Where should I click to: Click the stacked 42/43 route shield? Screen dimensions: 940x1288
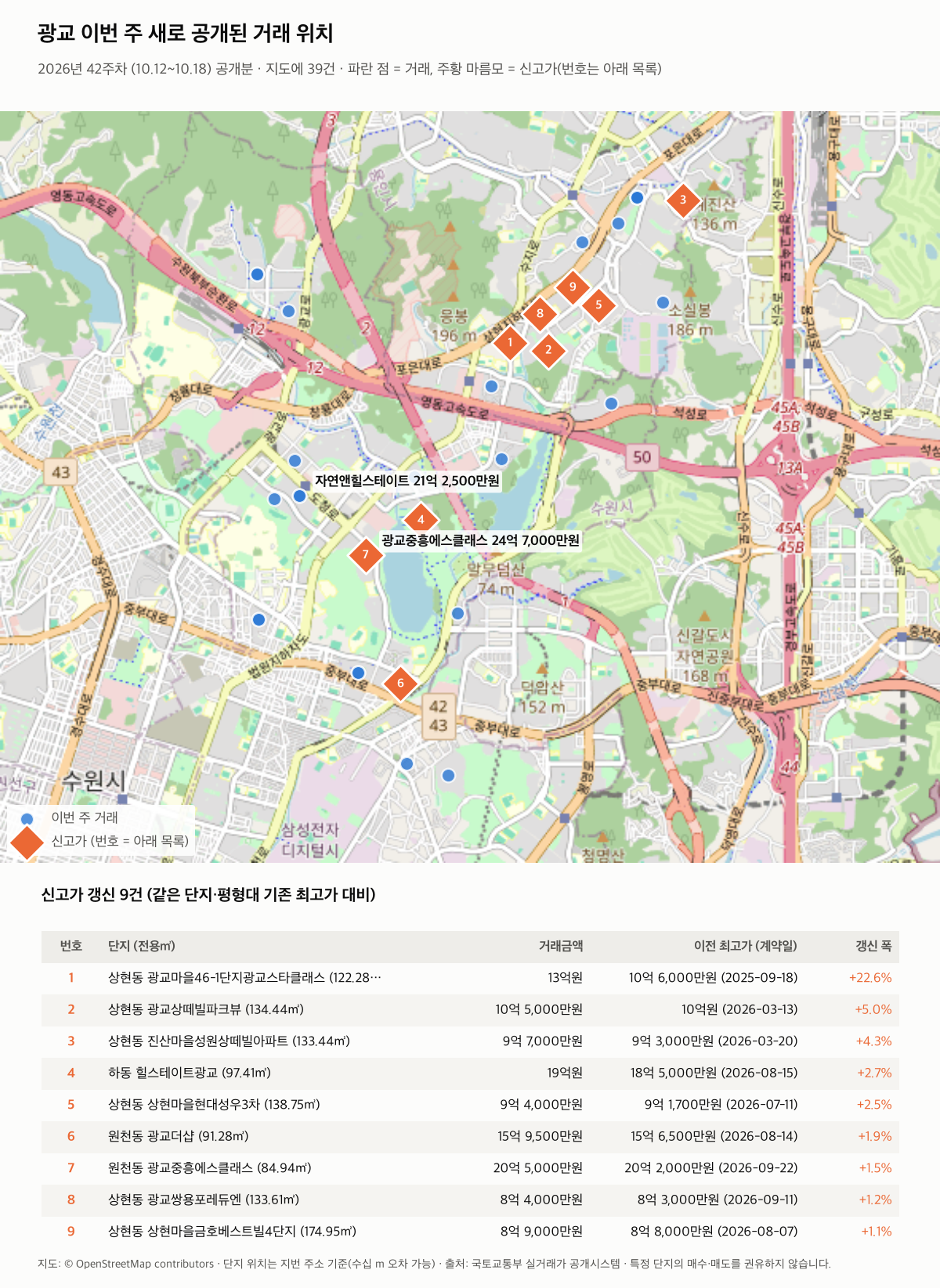tap(439, 716)
